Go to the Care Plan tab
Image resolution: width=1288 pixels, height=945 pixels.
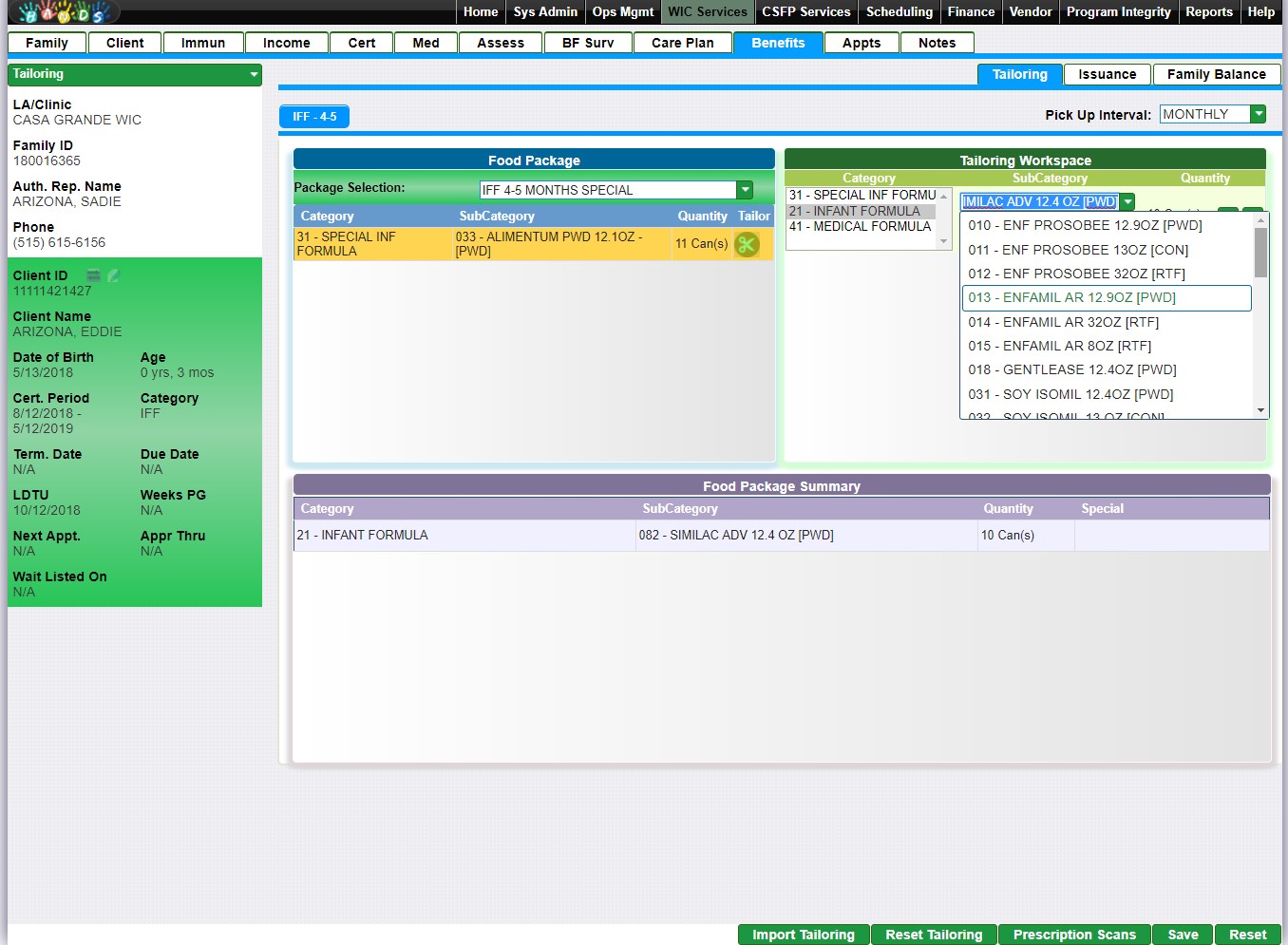click(682, 43)
